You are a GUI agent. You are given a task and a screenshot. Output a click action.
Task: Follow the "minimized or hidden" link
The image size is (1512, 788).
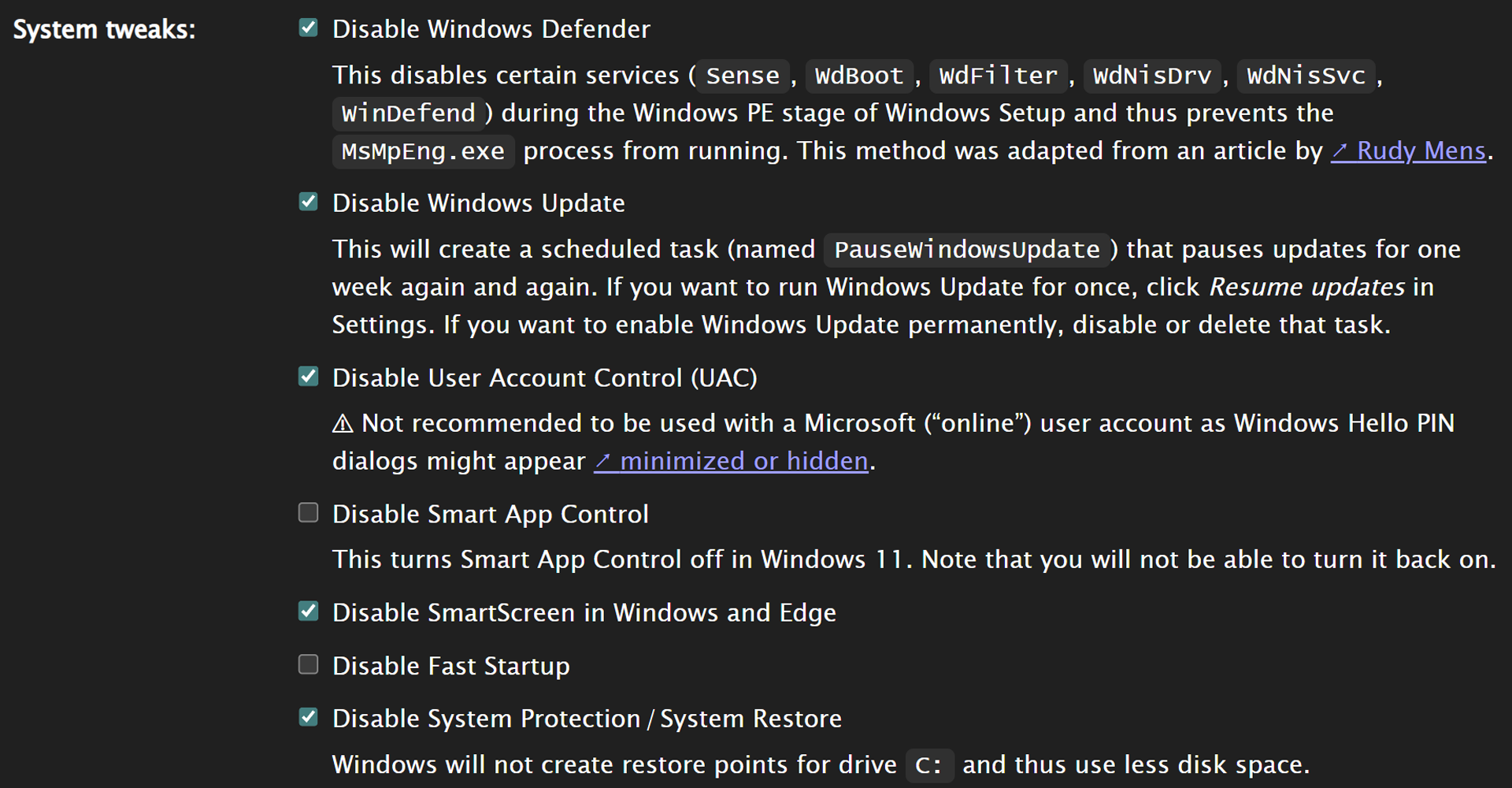(x=732, y=461)
